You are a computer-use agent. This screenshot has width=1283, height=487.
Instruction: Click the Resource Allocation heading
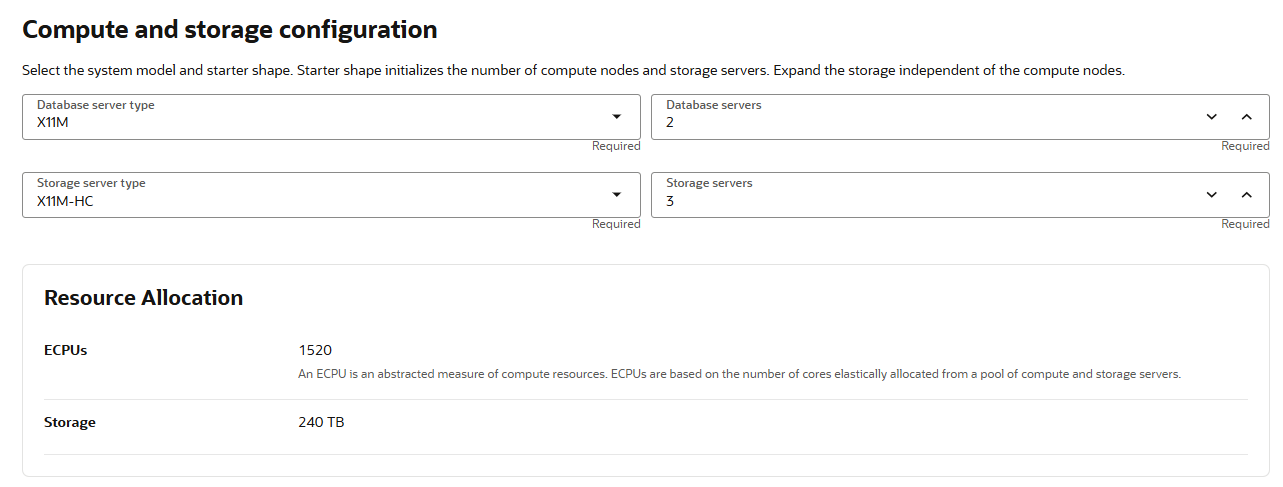[x=143, y=298]
